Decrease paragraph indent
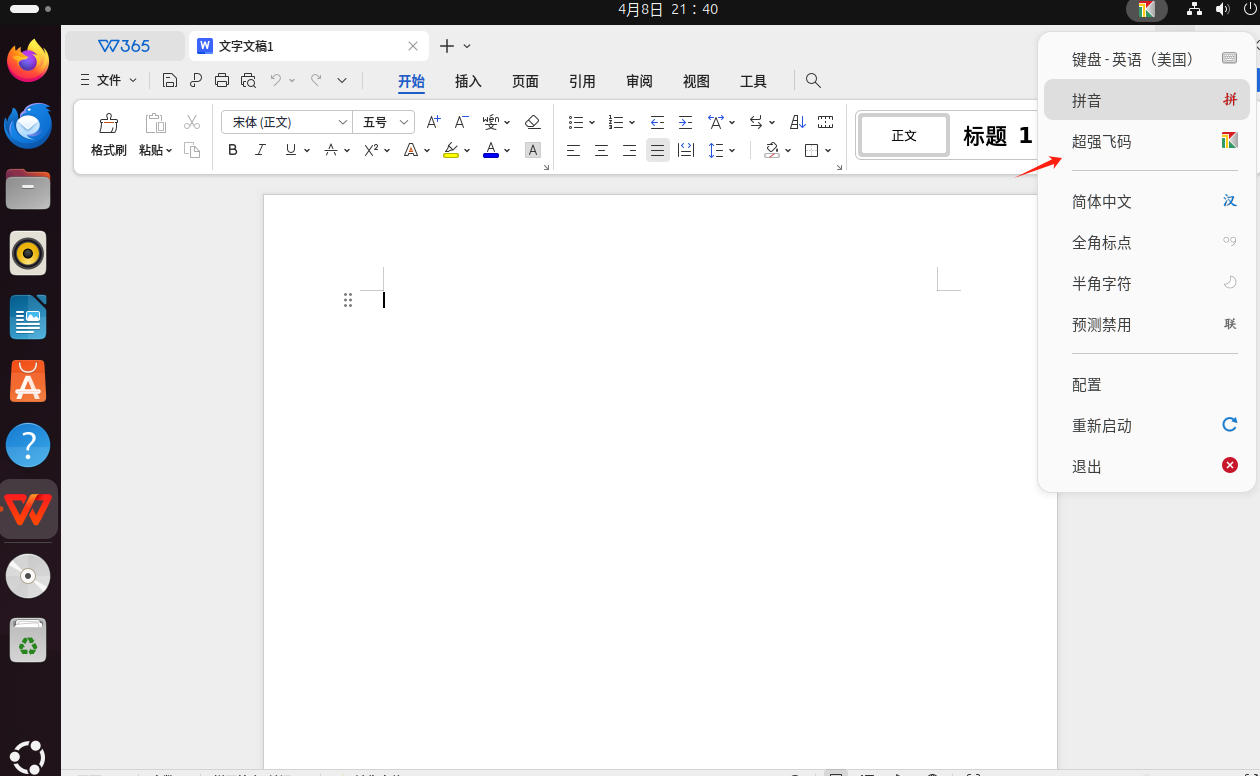 pyautogui.click(x=657, y=122)
